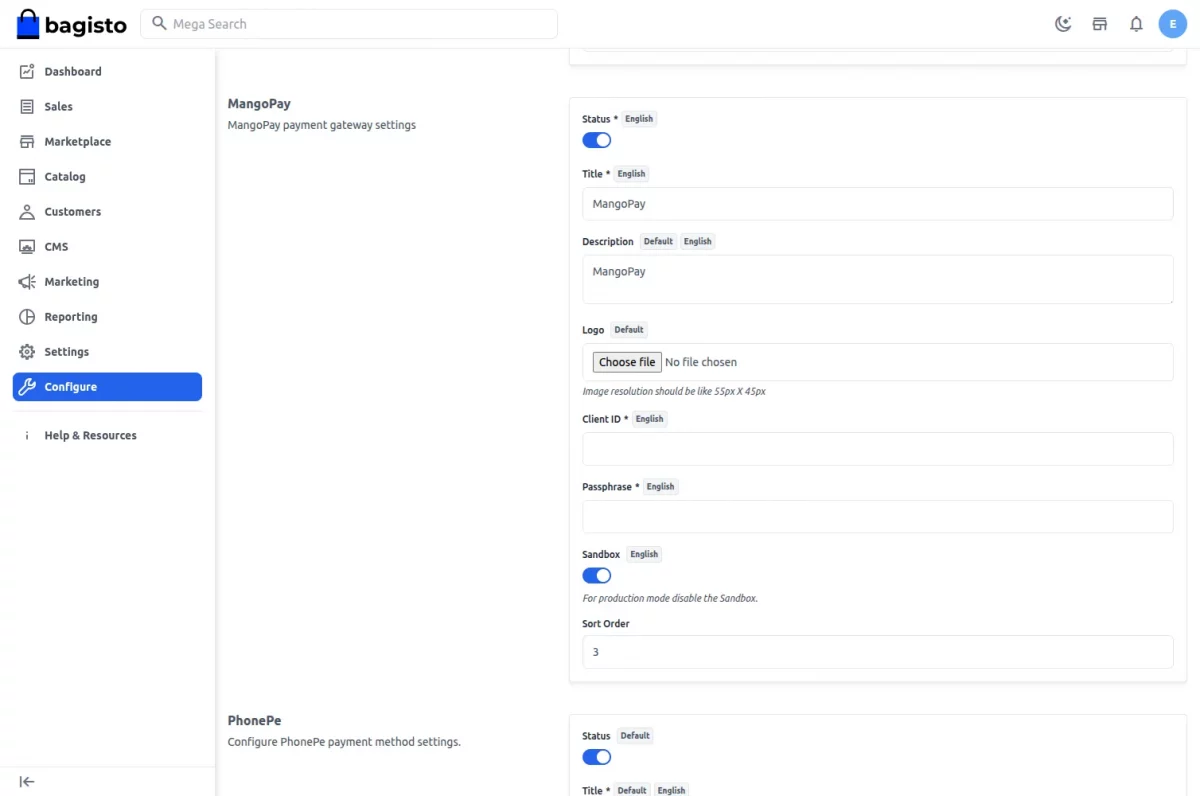Open the storefront shop icon
This screenshot has height=796, width=1200.
point(1100,24)
